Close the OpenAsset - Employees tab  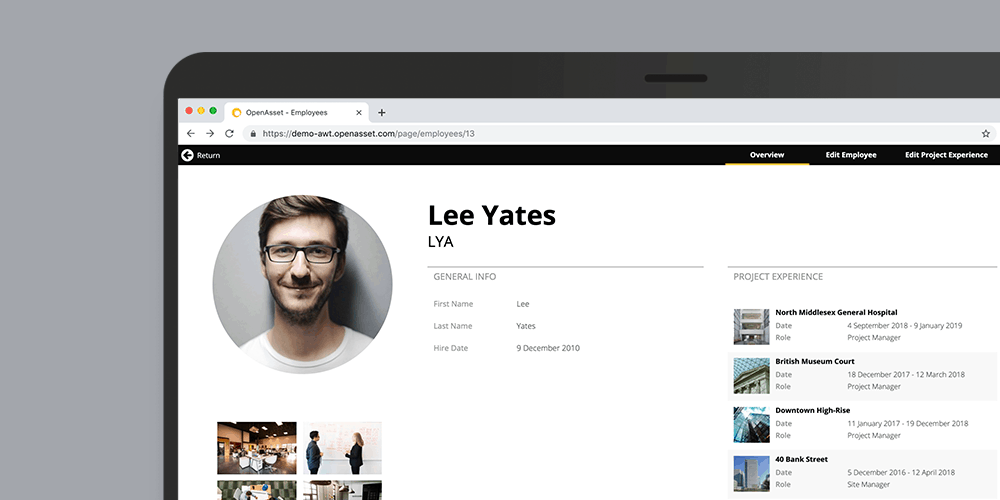pyautogui.click(x=358, y=113)
